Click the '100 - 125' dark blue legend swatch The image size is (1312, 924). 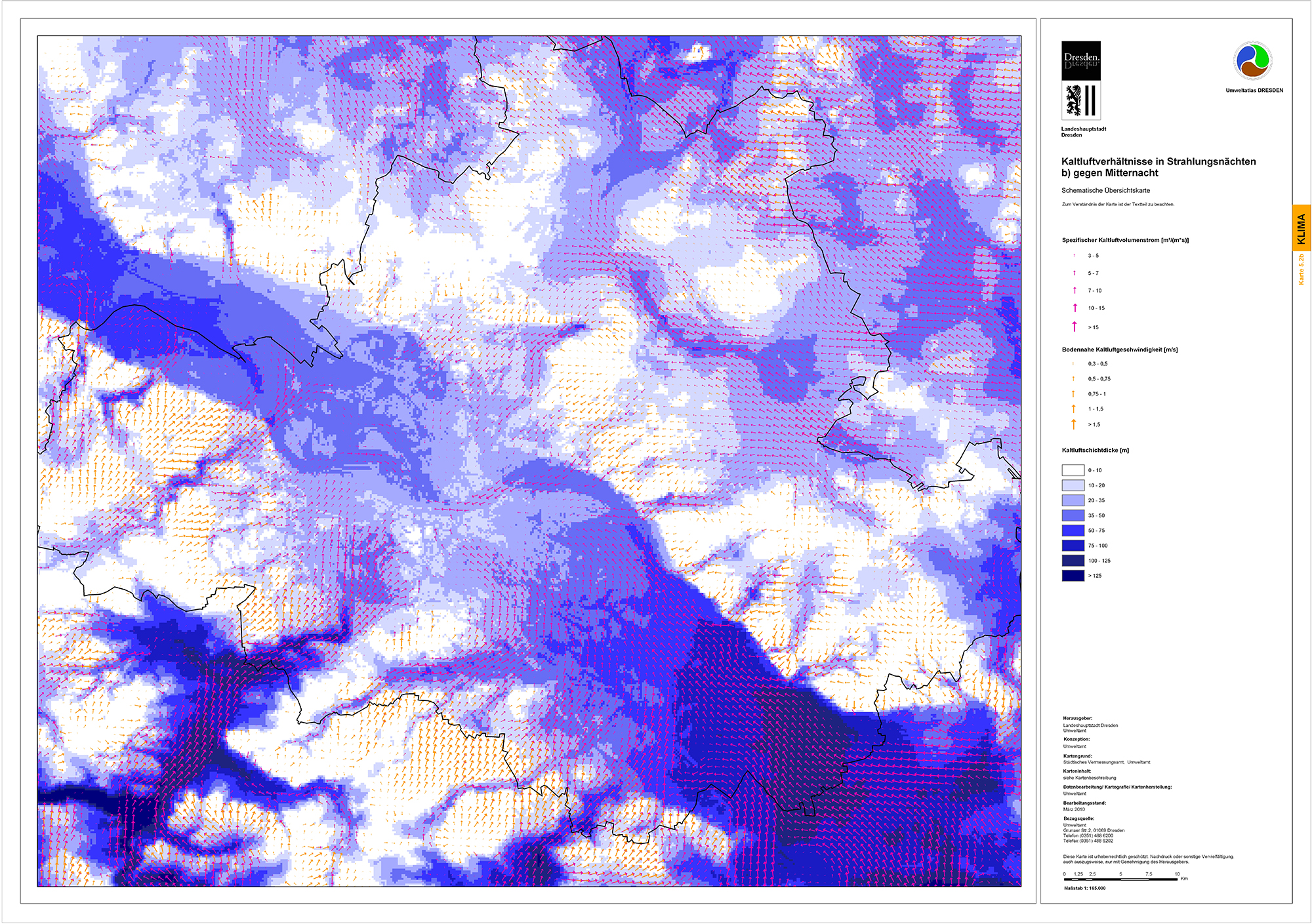[x=1073, y=561]
